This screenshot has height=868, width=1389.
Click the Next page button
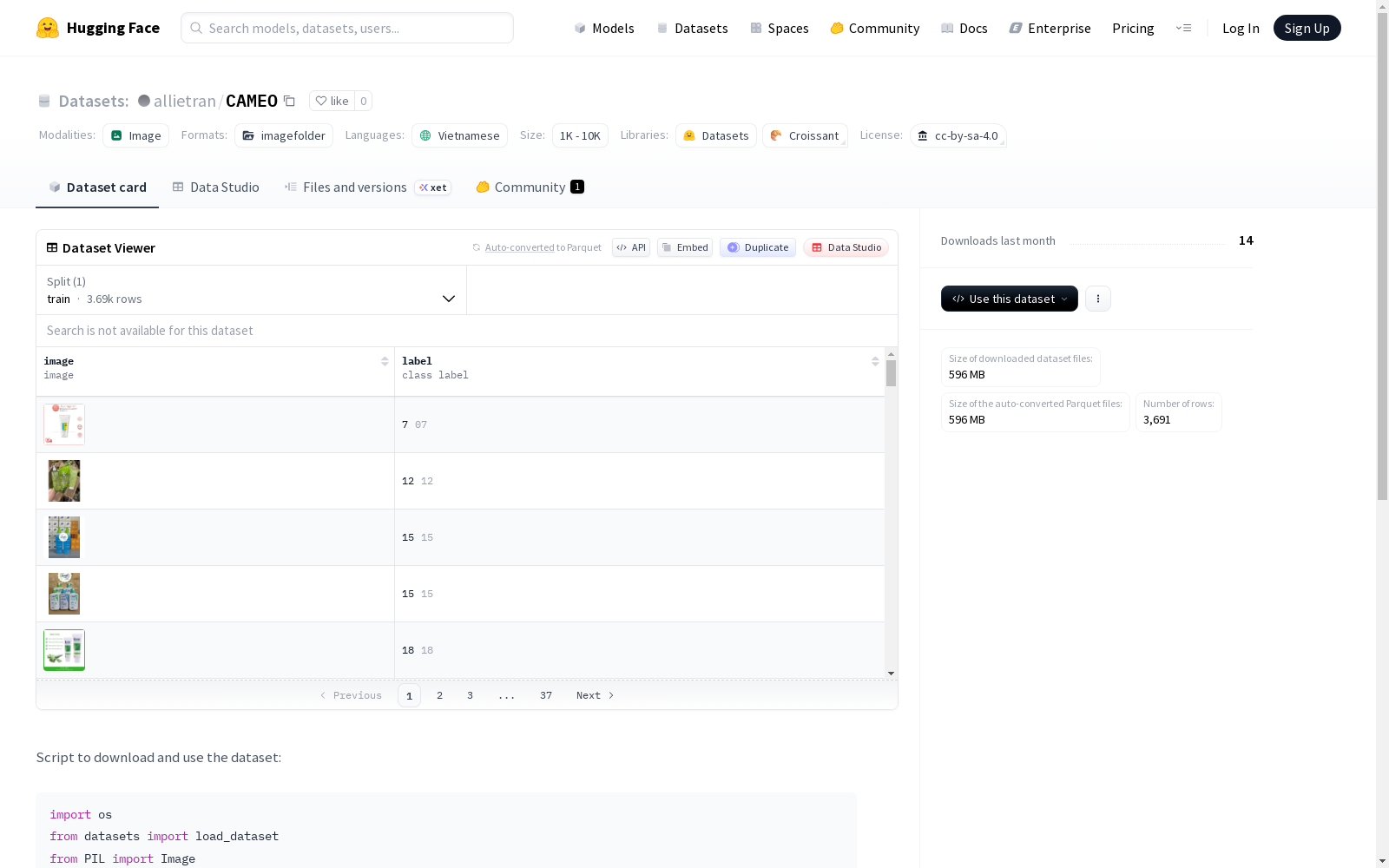tap(596, 695)
